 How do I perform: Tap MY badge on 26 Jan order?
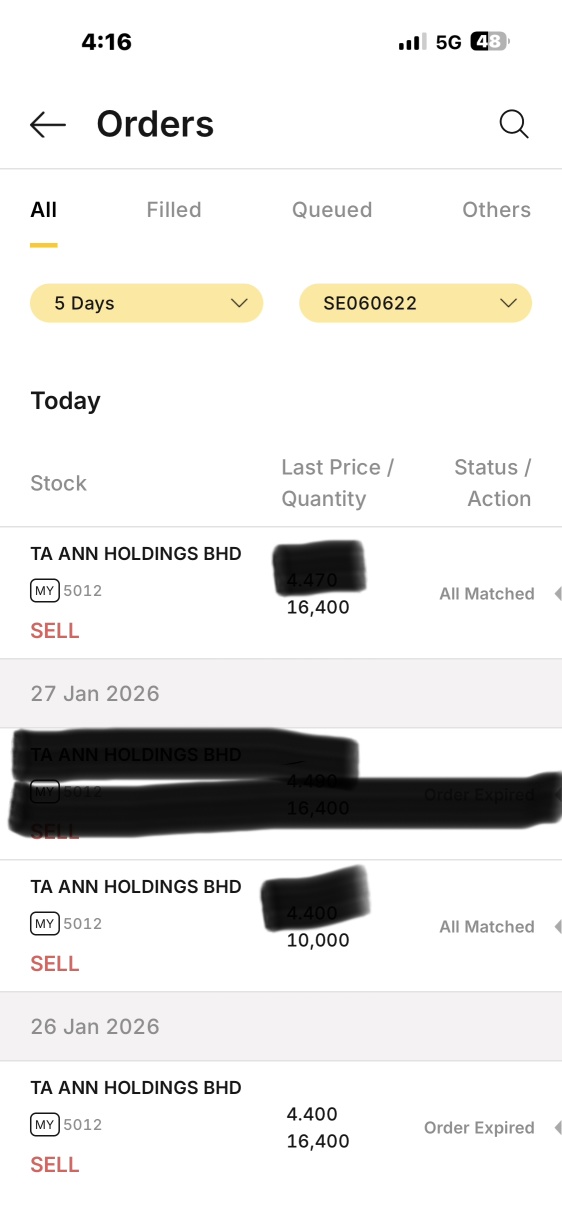coord(45,1125)
